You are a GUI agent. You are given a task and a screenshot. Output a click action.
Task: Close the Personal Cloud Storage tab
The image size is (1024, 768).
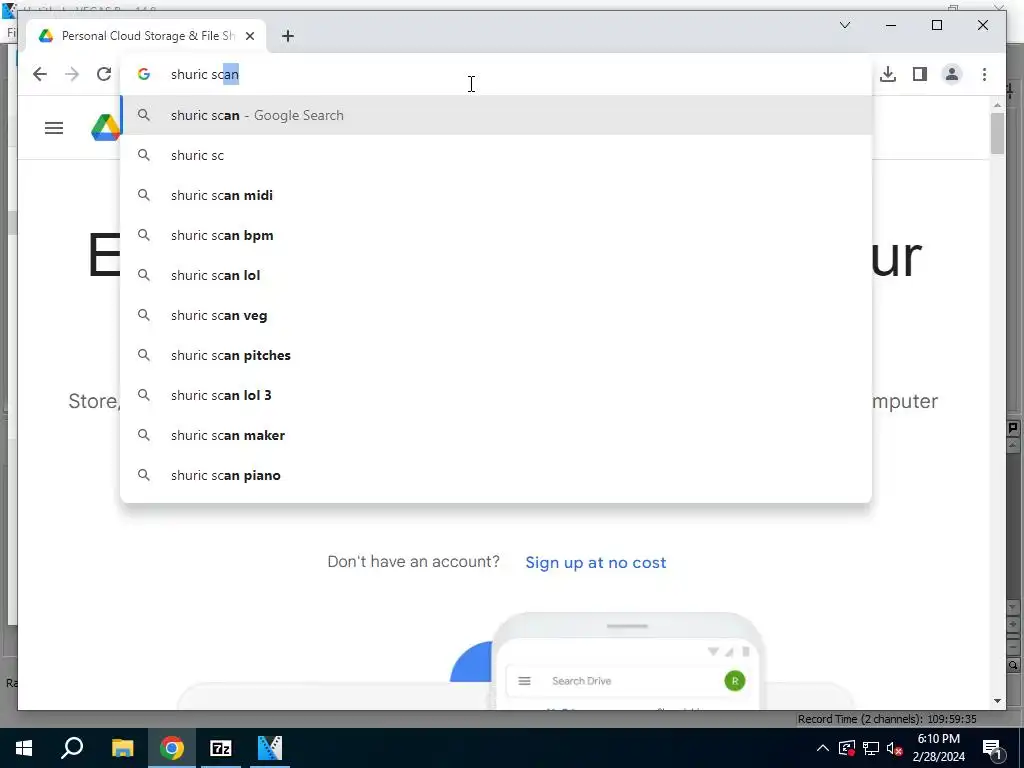[249, 36]
